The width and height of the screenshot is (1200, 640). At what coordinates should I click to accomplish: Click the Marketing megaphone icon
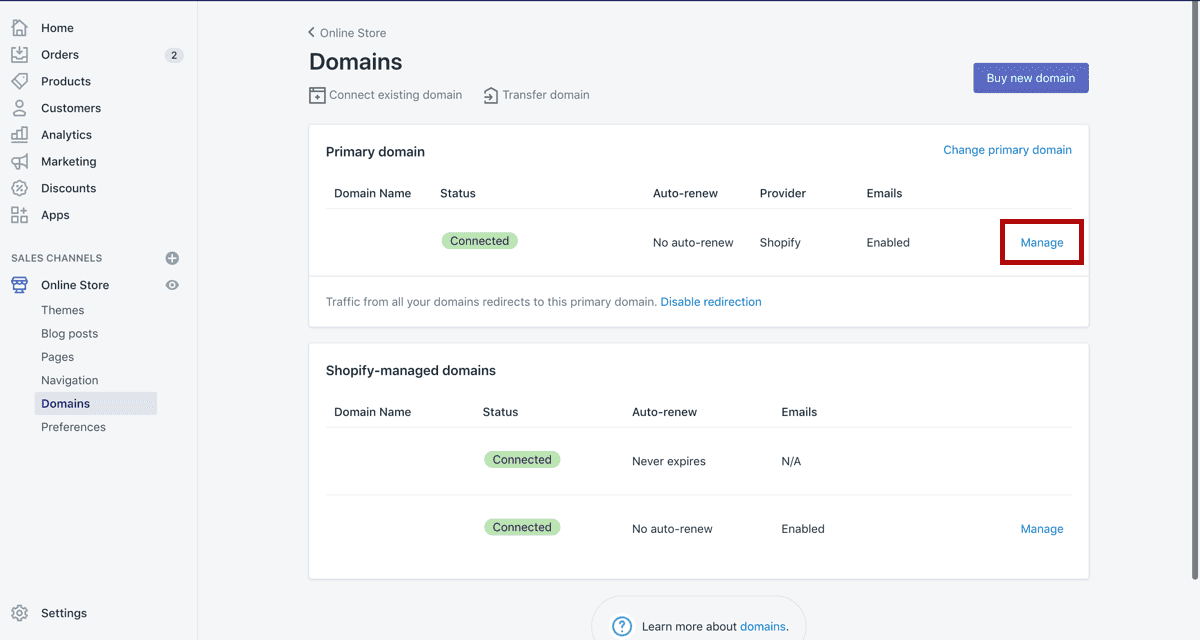tap(19, 161)
